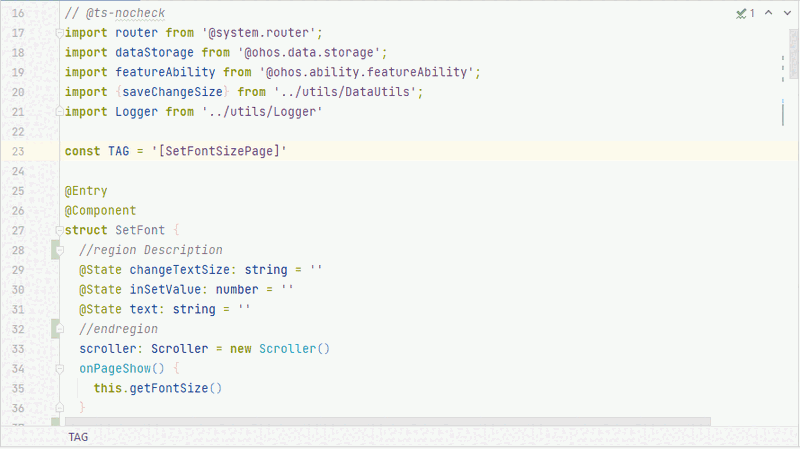This screenshot has width=800, height=449.
Task: Select the TAG breadcrumb item
Action: click(x=78, y=437)
